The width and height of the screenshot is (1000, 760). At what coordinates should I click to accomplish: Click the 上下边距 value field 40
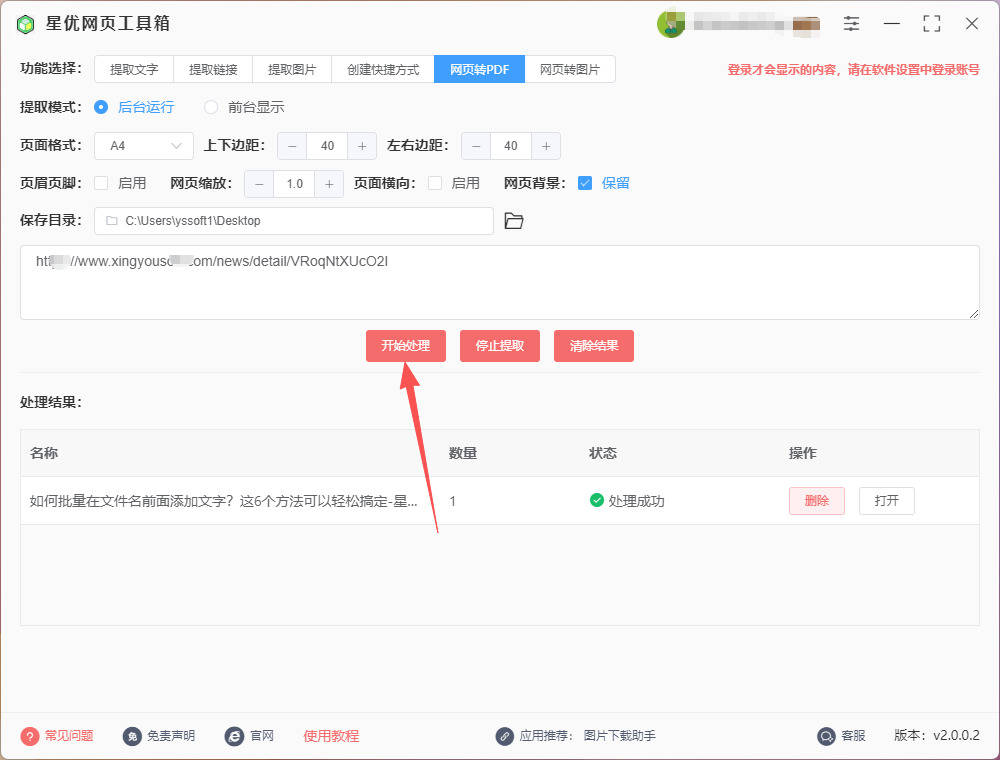pyautogui.click(x=327, y=146)
